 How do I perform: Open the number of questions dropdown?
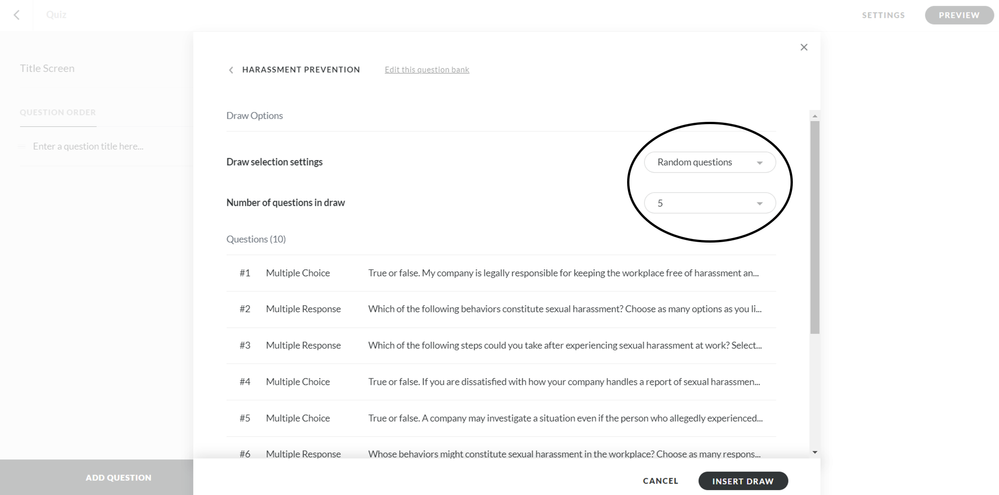tap(709, 203)
